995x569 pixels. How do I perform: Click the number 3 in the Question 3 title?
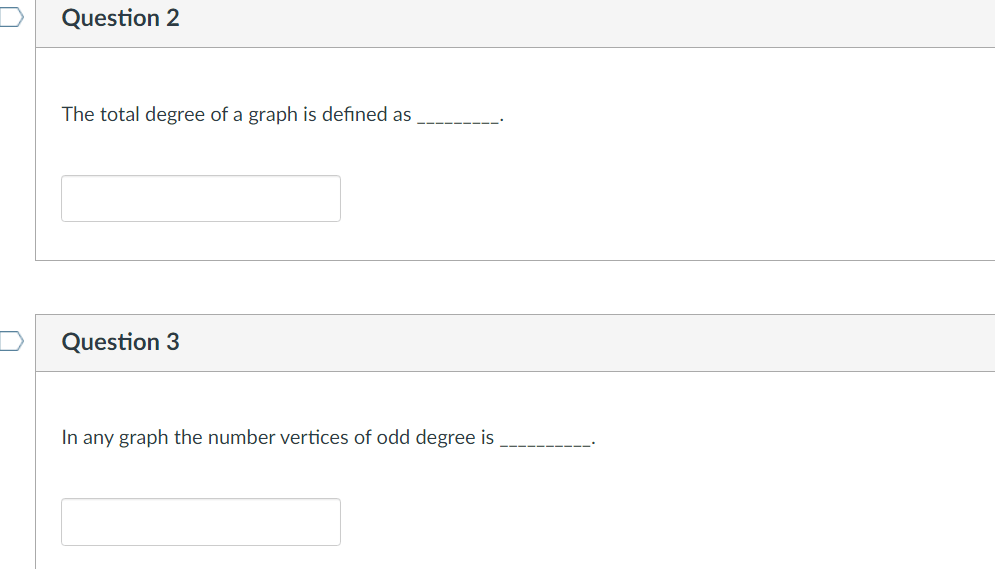(173, 342)
